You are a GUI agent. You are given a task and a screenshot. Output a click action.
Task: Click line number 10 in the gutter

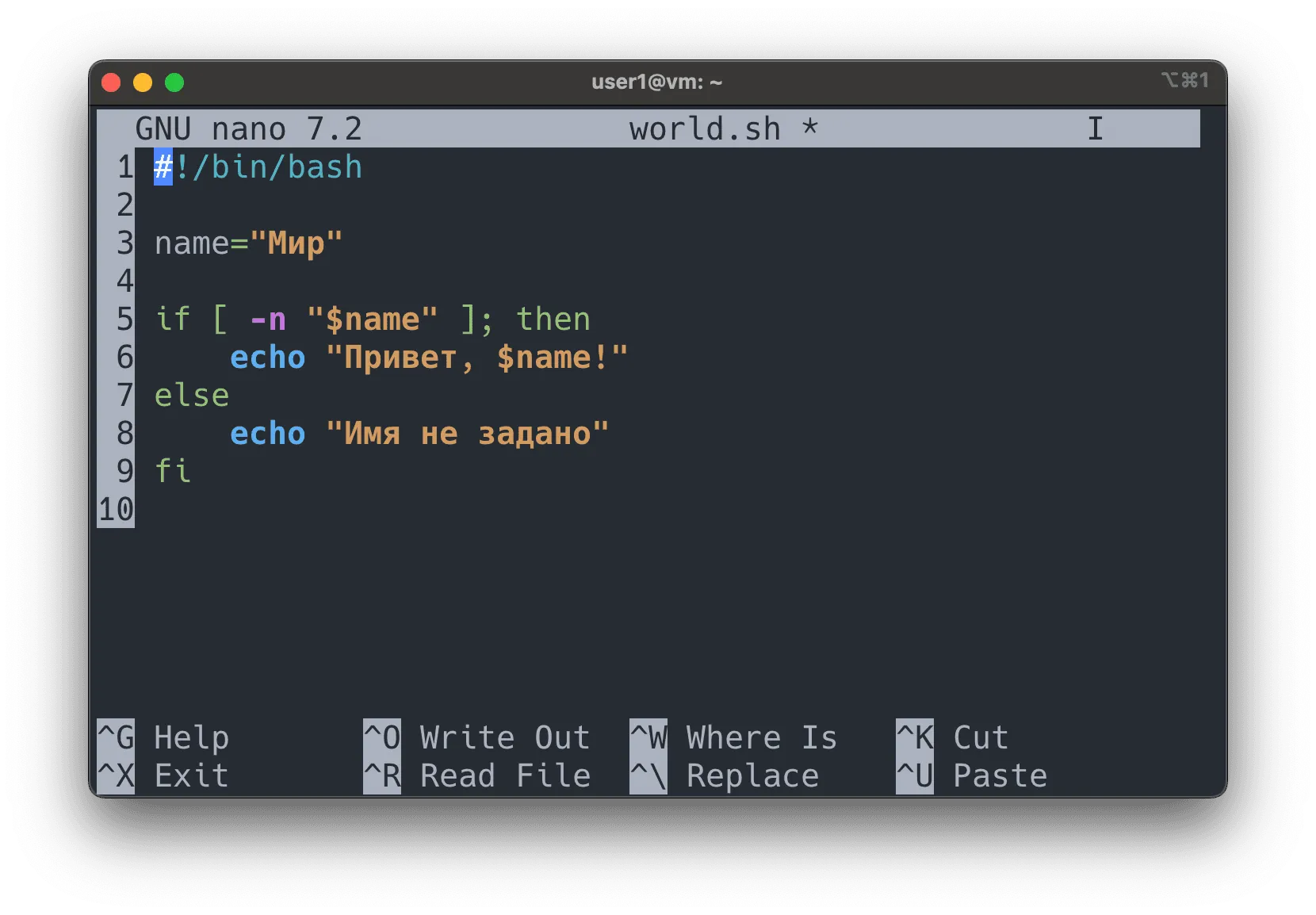point(116,509)
